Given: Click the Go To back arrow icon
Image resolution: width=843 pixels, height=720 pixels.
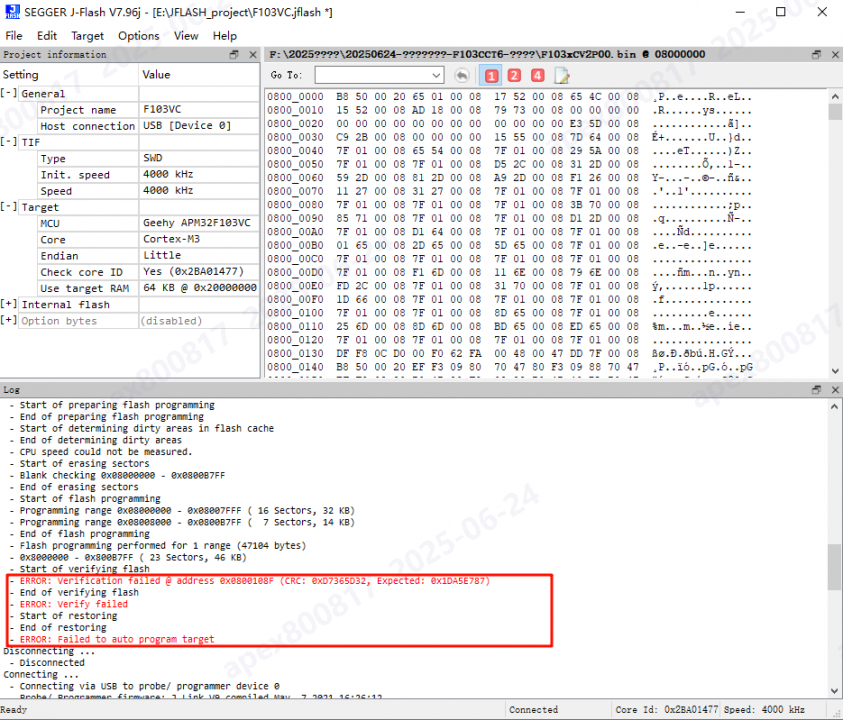Looking at the screenshot, I should tap(462, 75).
